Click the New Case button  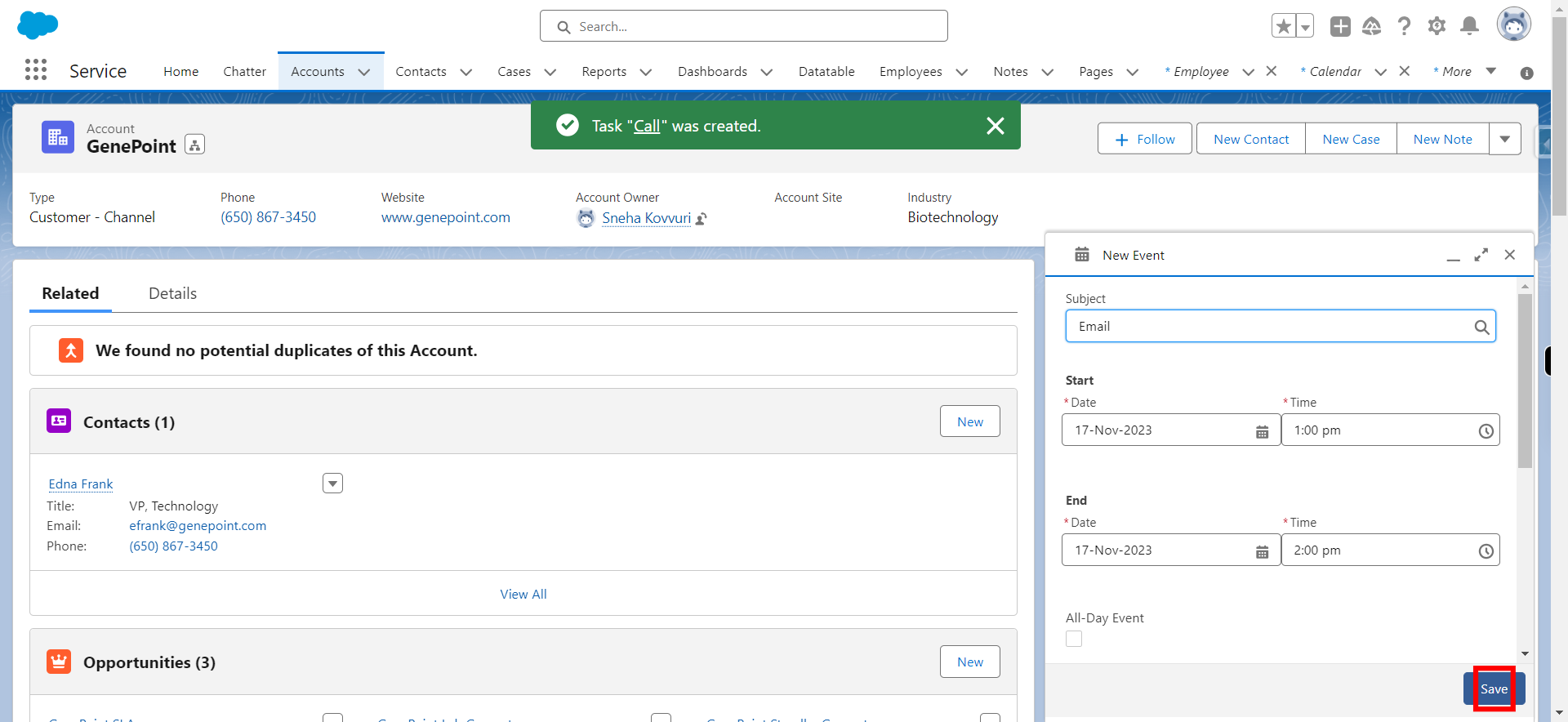(x=1351, y=139)
